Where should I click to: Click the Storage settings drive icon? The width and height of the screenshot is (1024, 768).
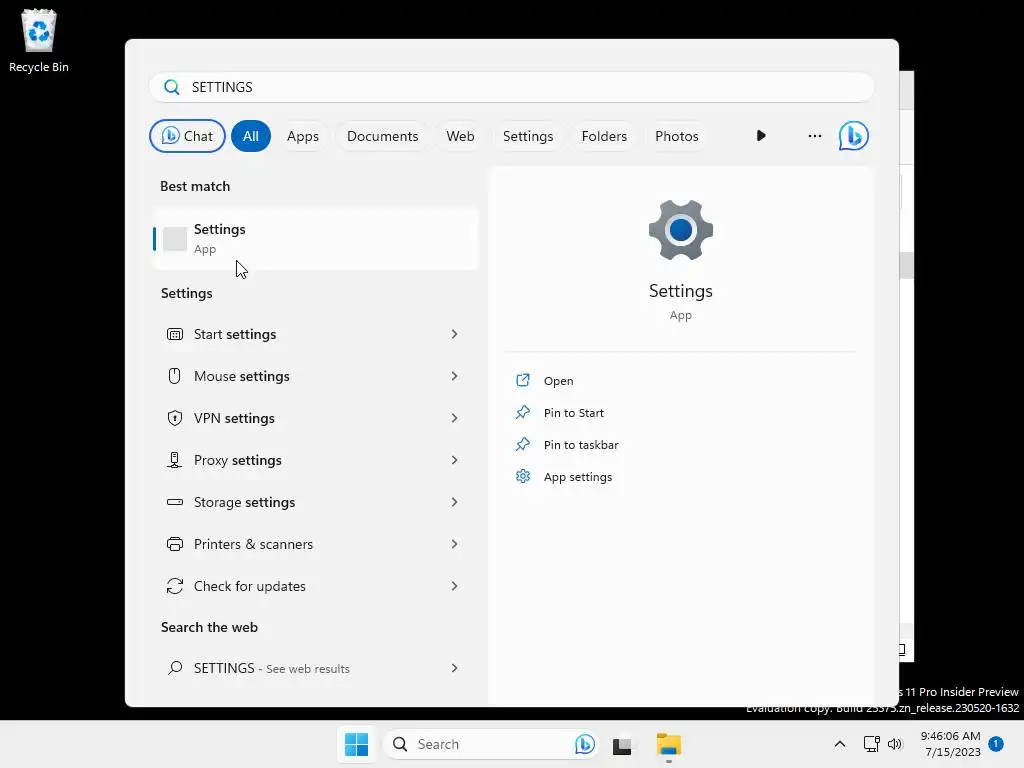point(174,502)
